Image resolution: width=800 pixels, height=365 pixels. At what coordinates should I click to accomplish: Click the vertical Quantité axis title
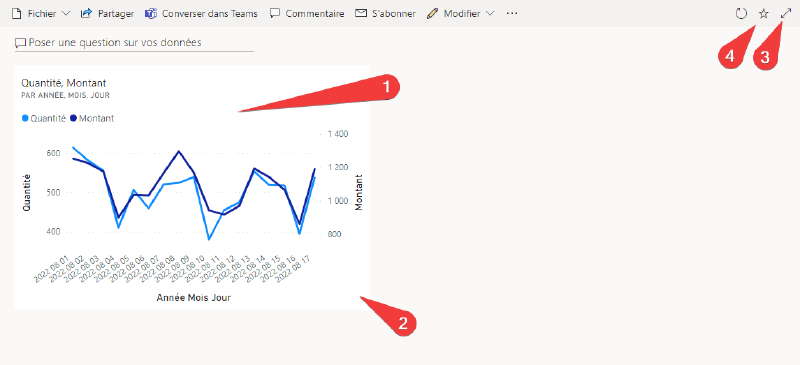coord(27,192)
